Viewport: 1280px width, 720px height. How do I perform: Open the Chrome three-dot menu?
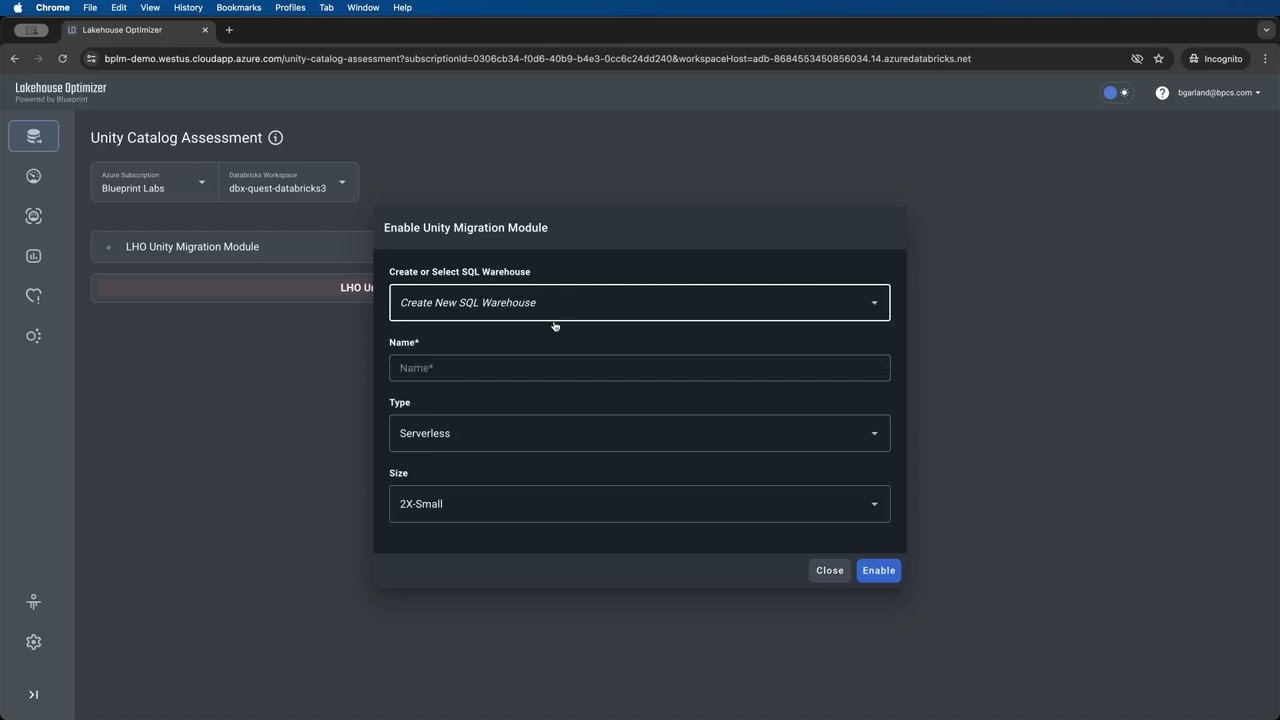tap(1266, 59)
